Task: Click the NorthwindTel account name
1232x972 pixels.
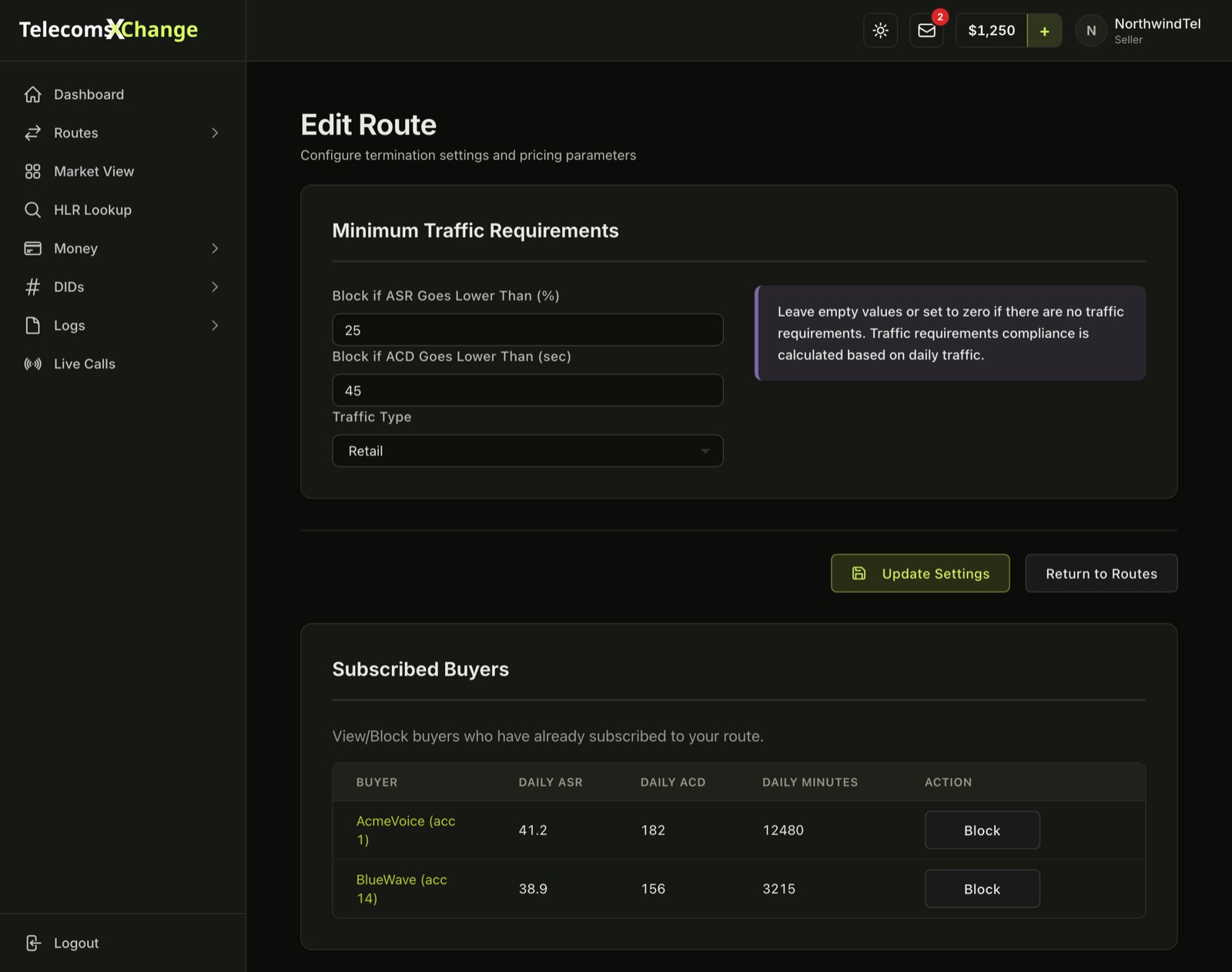Action: click(1157, 24)
